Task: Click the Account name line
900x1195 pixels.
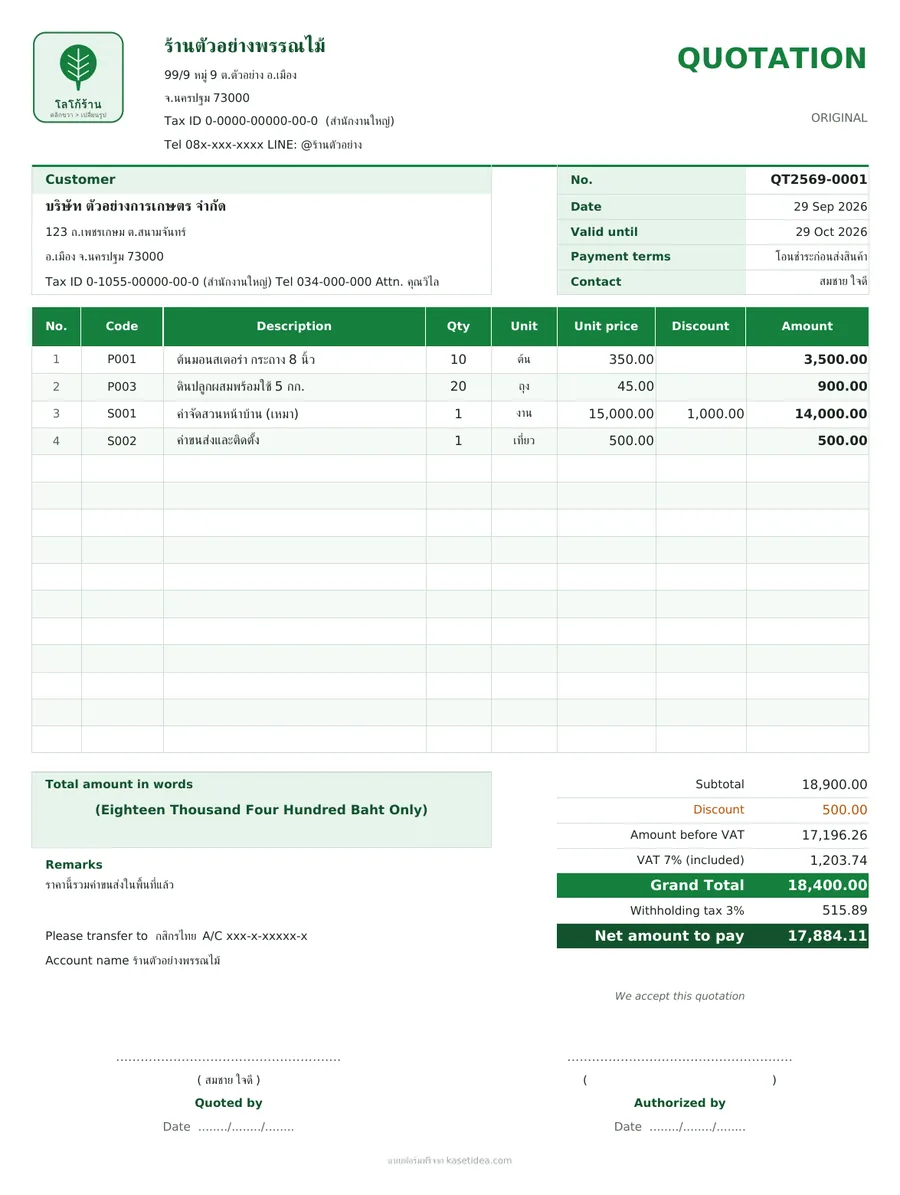Action: point(133,960)
